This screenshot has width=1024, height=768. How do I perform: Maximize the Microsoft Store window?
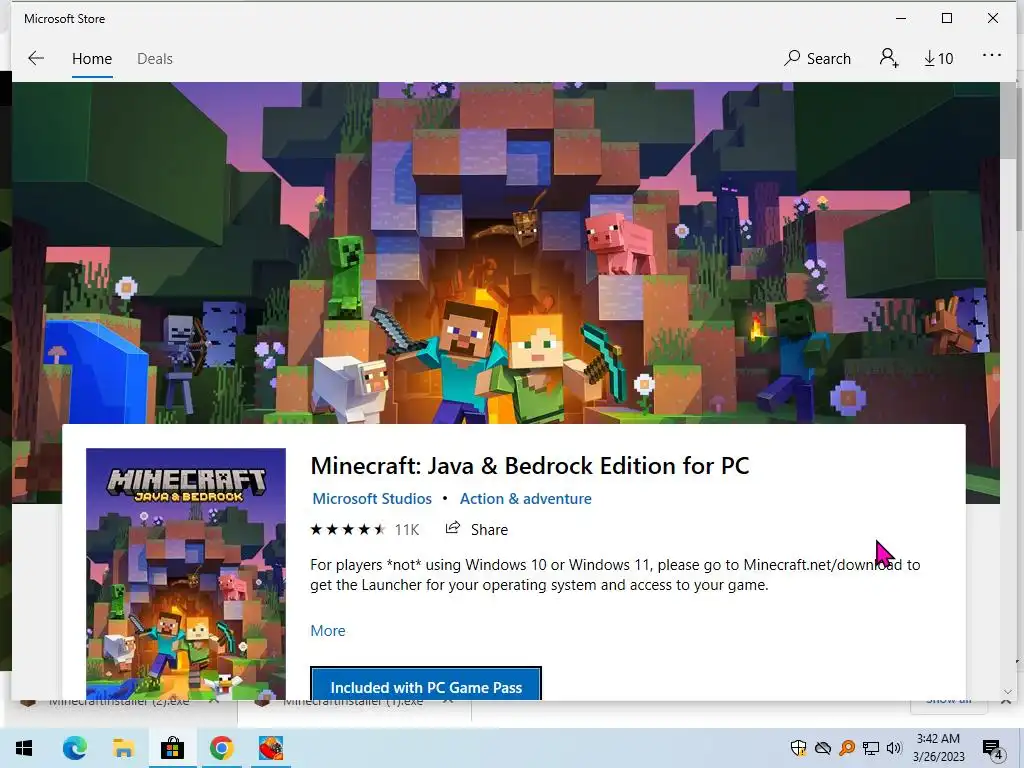click(947, 18)
